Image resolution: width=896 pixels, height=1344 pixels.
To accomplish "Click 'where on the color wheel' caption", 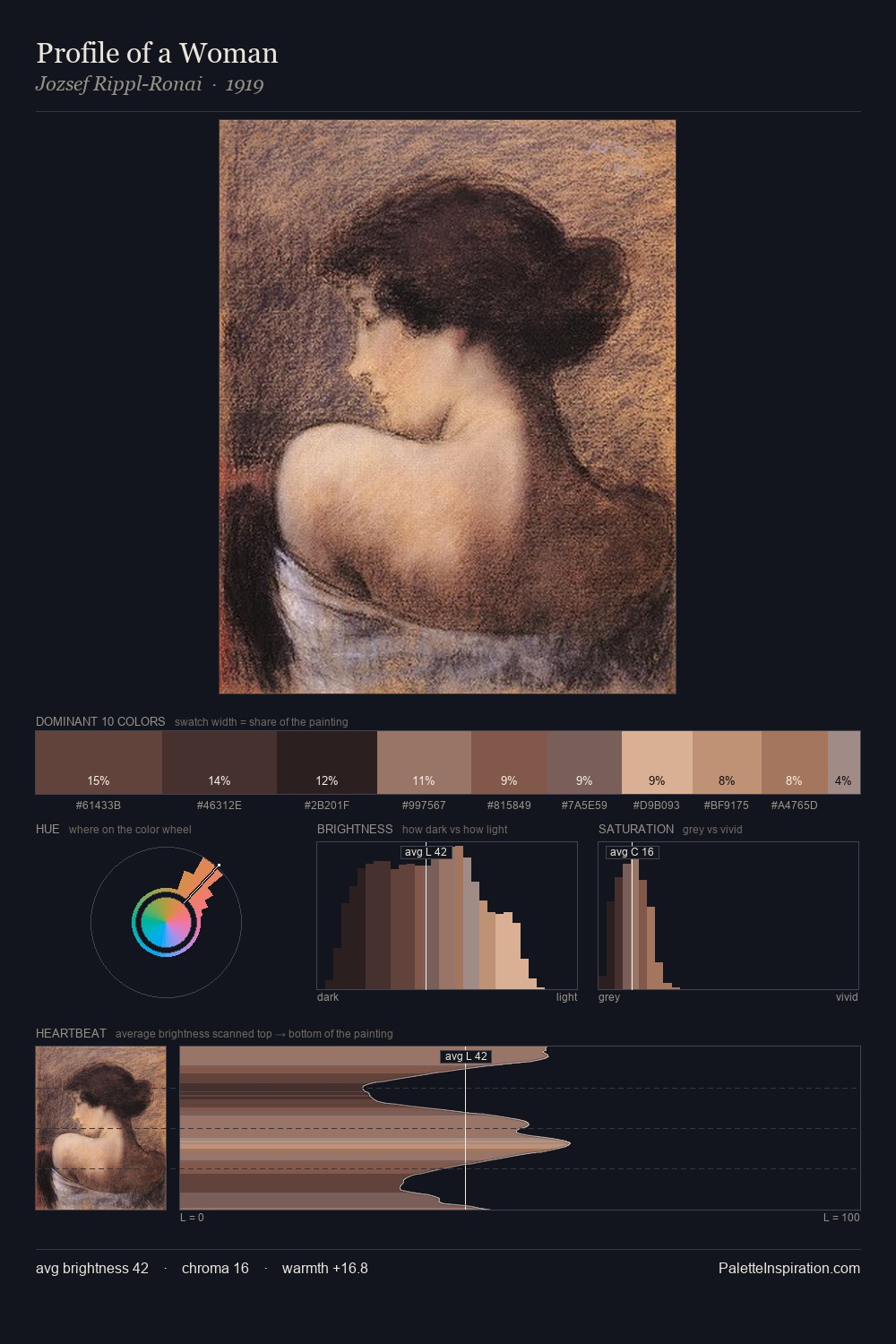I will [x=130, y=829].
